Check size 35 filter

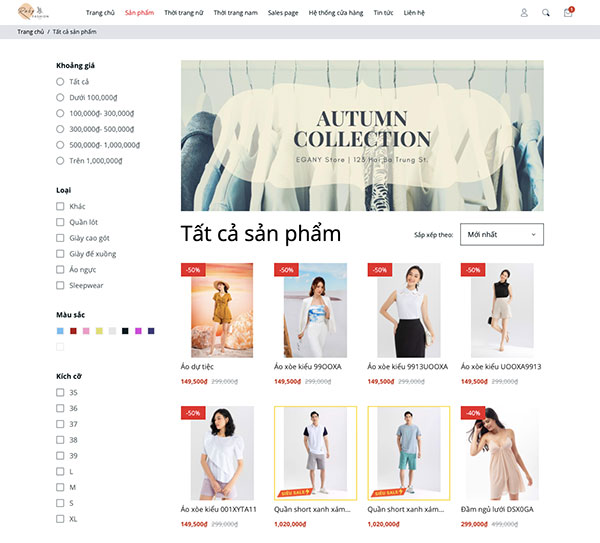pos(60,392)
